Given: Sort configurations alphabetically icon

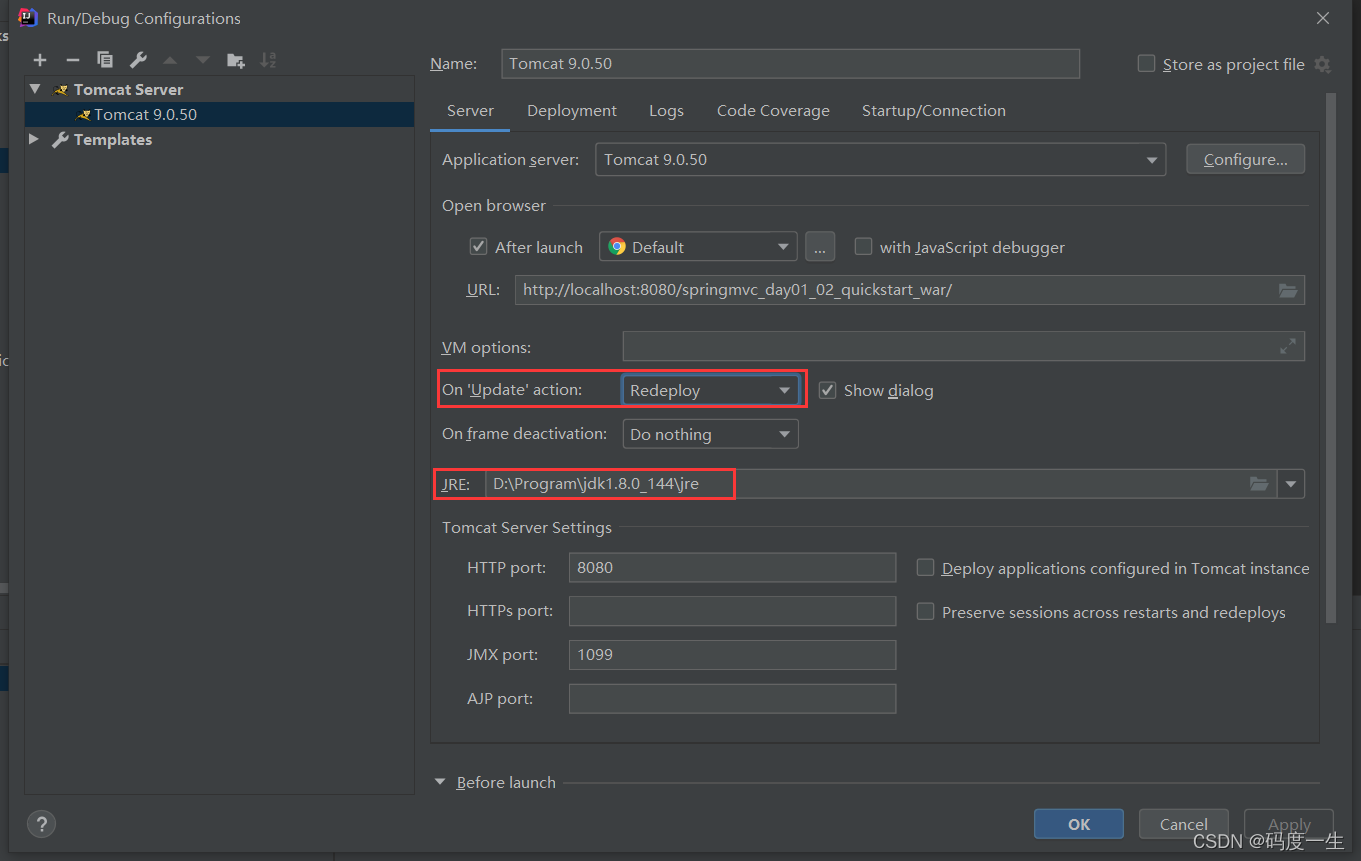Looking at the screenshot, I should click(268, 60).
